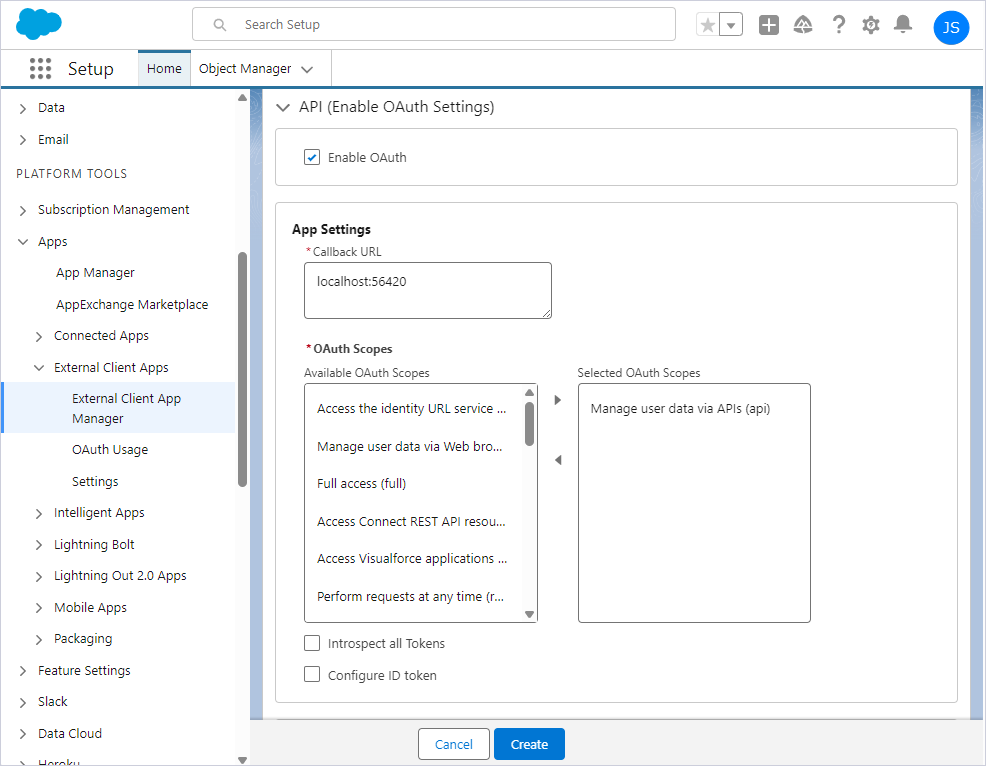
Task: Open AppExchange Marketplace in sidebar
Action: 131,304
